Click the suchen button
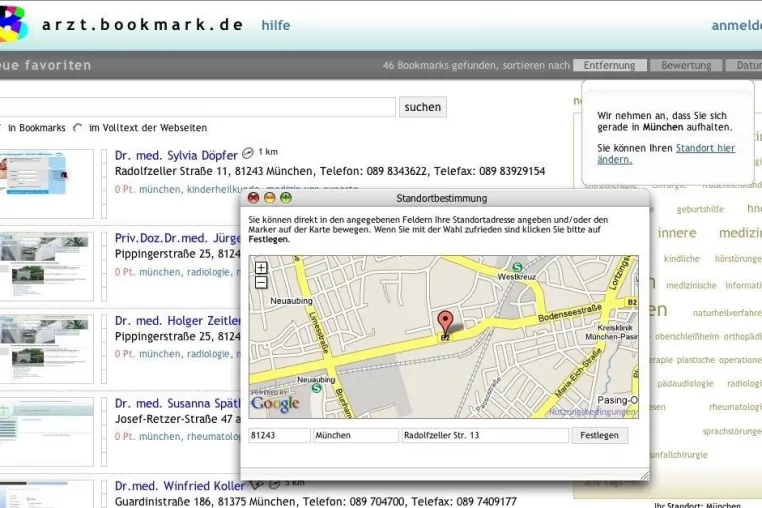Viewport: 762px width, 508px height. [423, 107]
